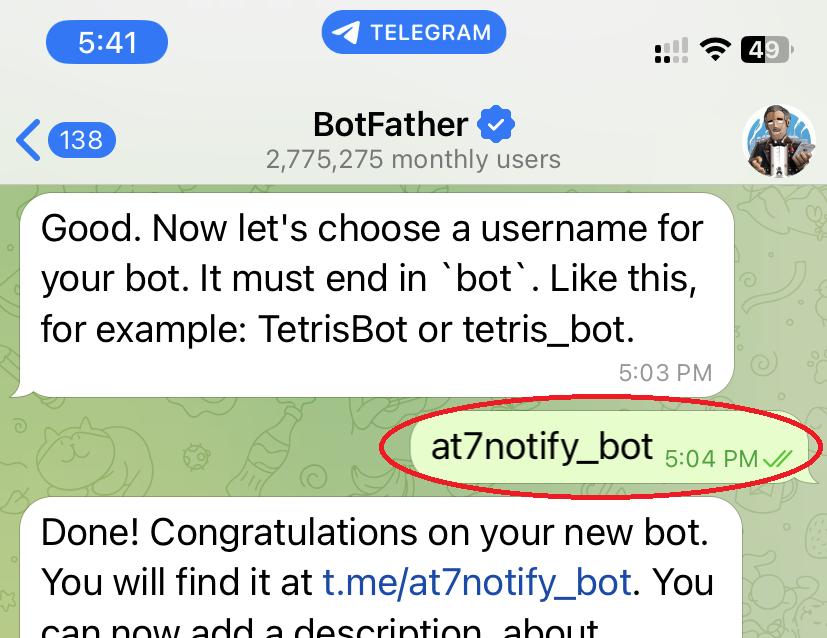Click the battery level indicator

[766, 49]
